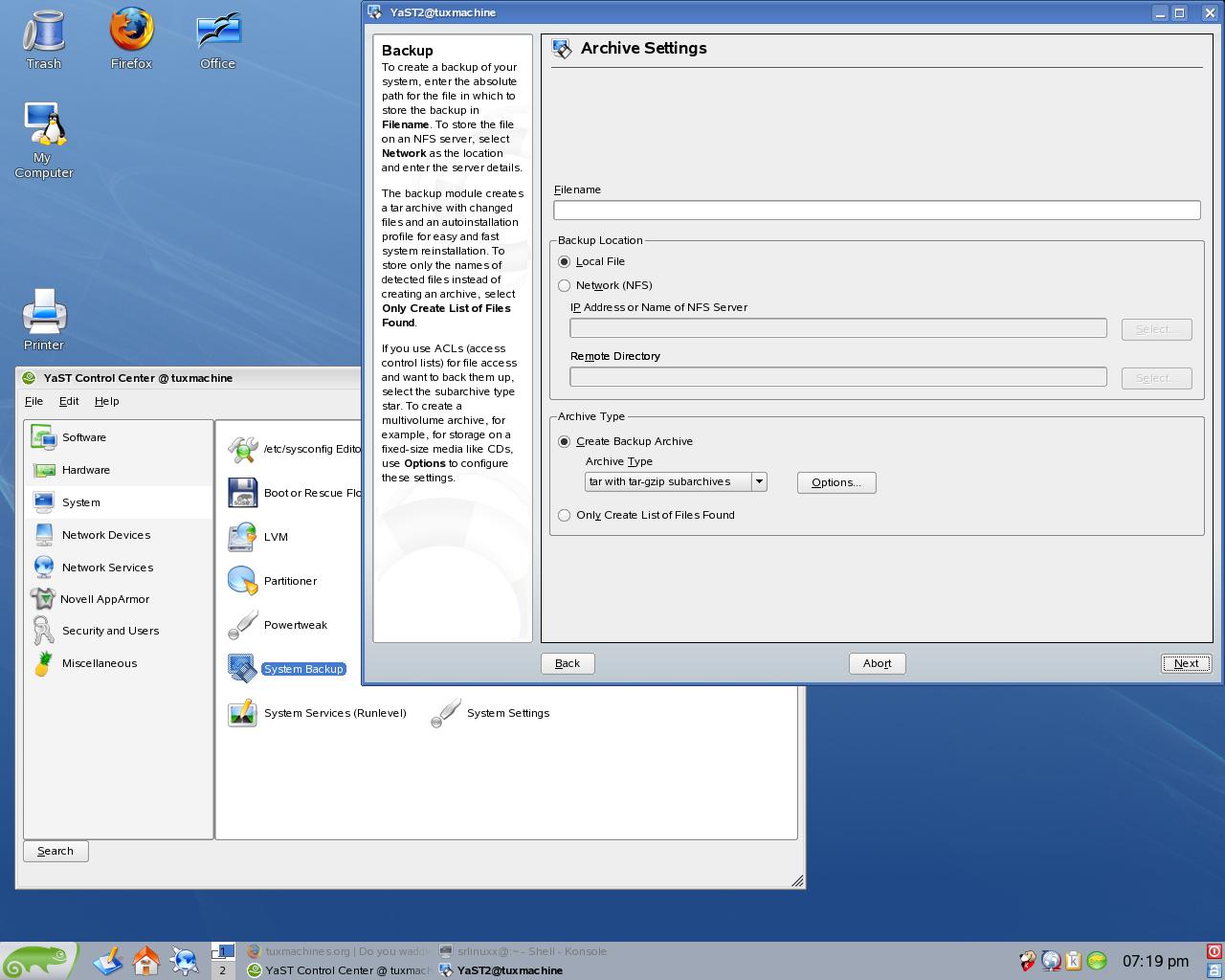
Task: Click Abort in Archive Settings
Action: (877, 663)
